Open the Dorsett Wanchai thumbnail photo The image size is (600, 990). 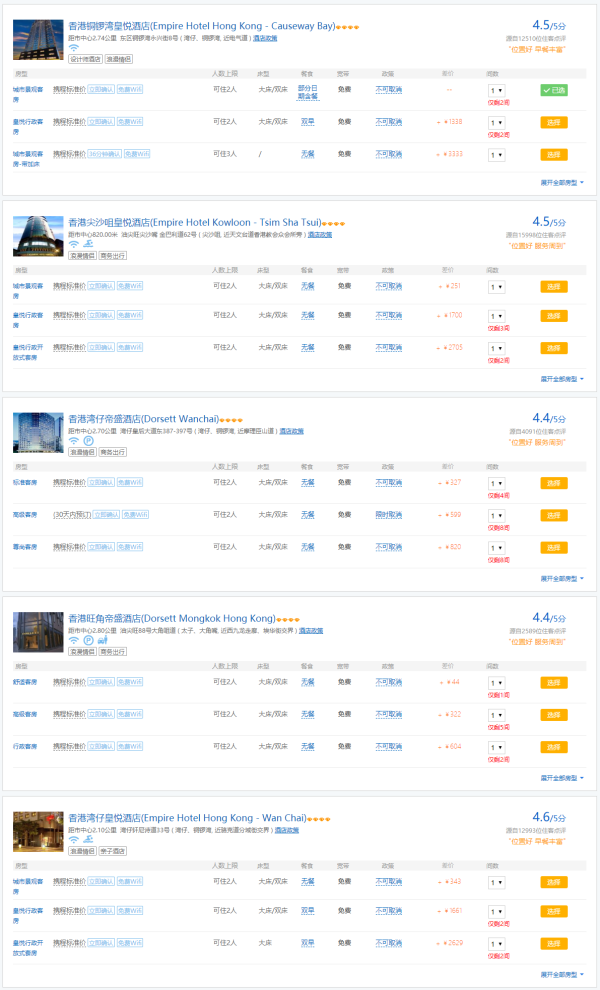click(x=38, y=432)
